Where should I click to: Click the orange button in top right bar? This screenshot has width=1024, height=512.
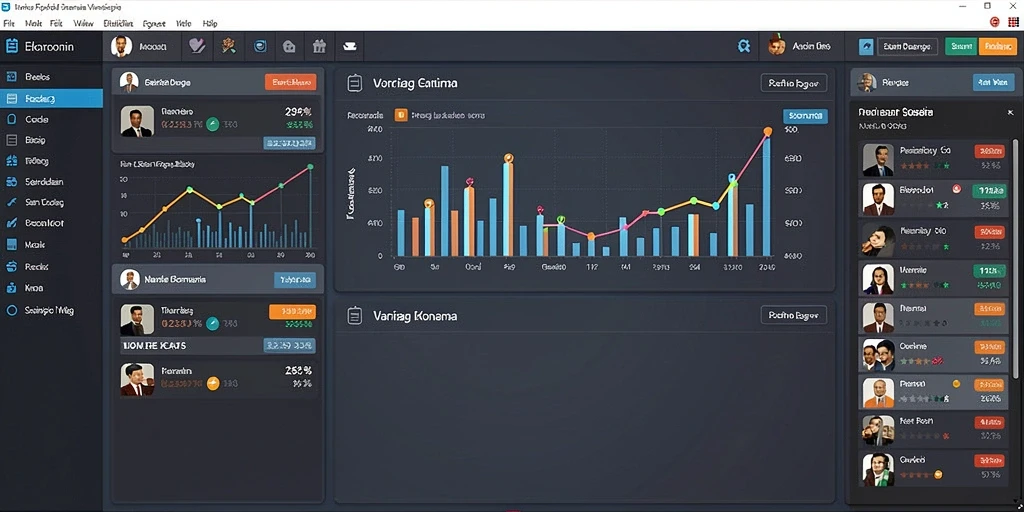(x=997, y=46)
